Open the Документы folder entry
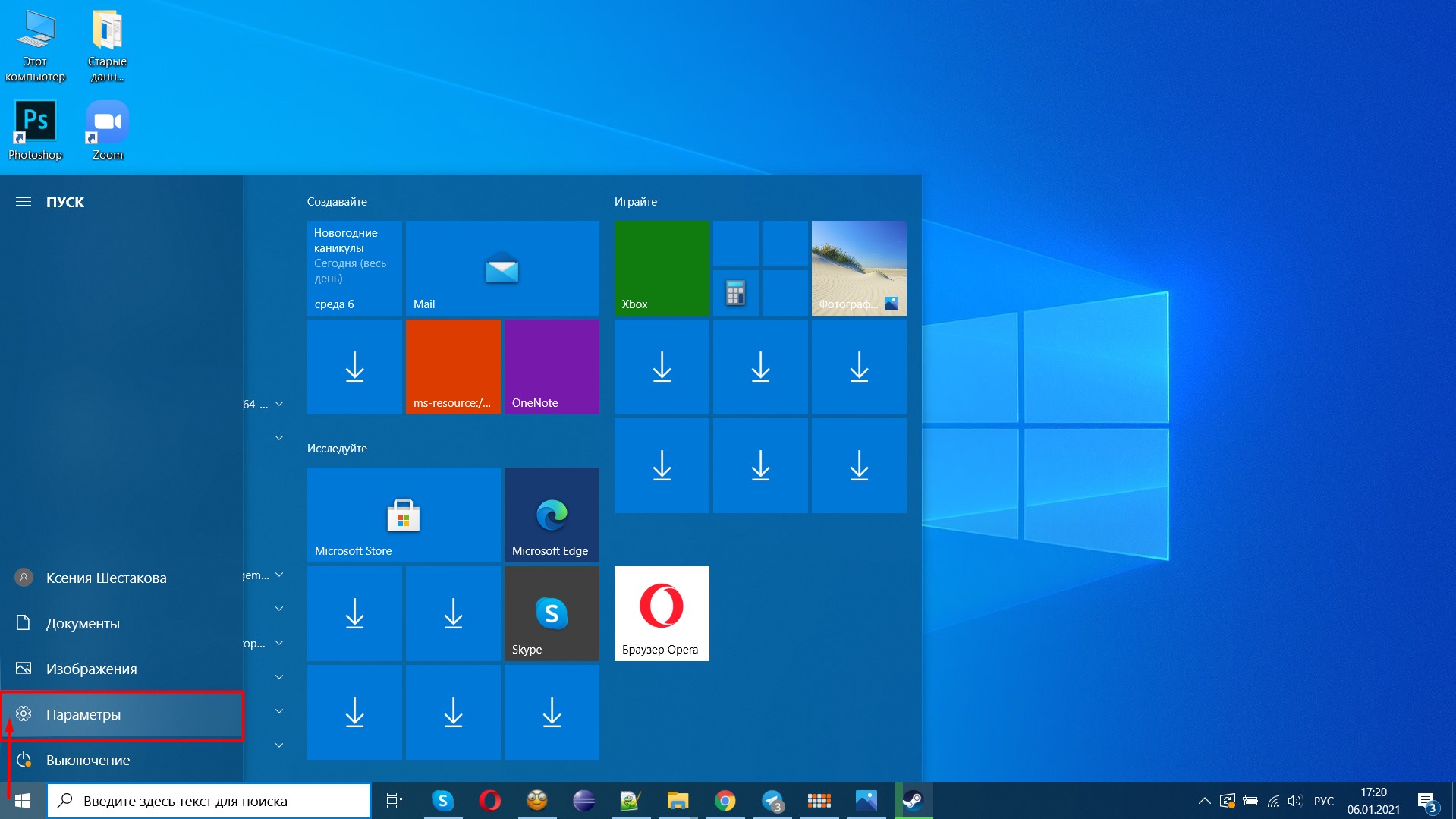This screenshot has width=1456, height=819. click(83, 623)
